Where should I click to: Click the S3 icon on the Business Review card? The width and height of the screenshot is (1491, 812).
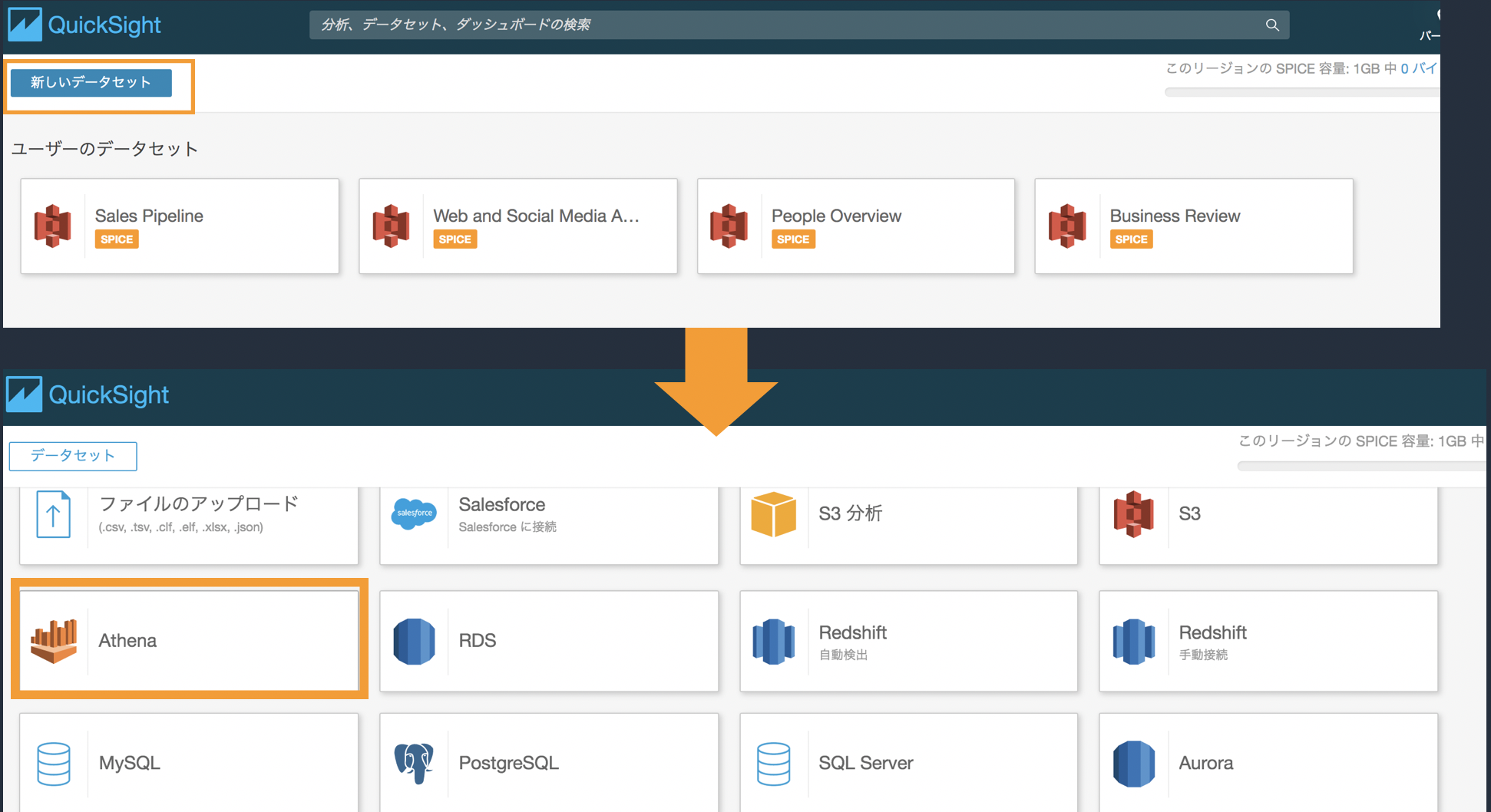1067,226
